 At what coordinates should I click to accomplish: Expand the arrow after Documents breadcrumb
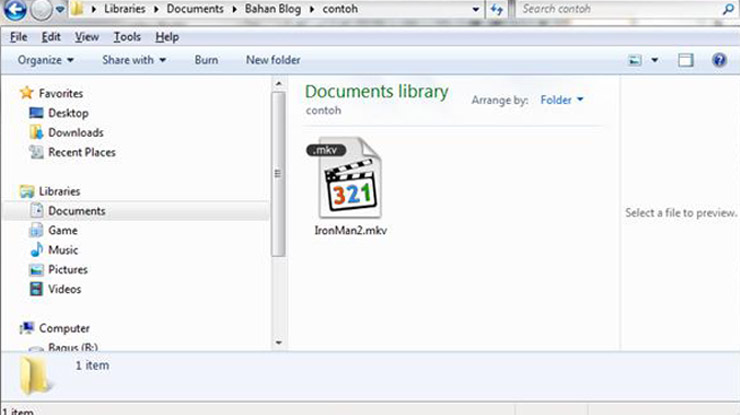point(234,9)
